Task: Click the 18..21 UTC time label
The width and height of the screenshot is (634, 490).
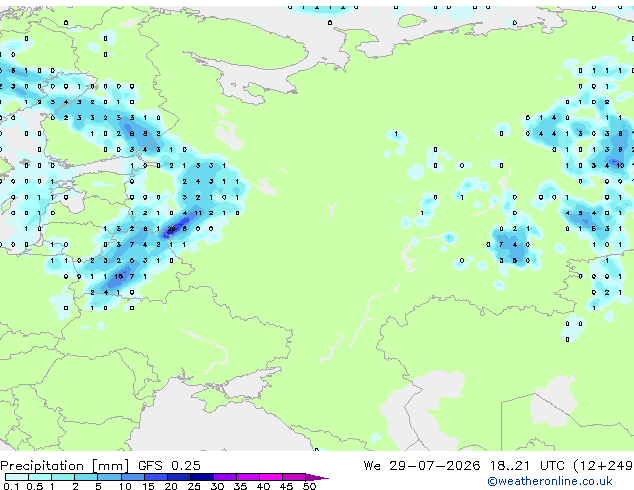Action: tap(527, 466)
